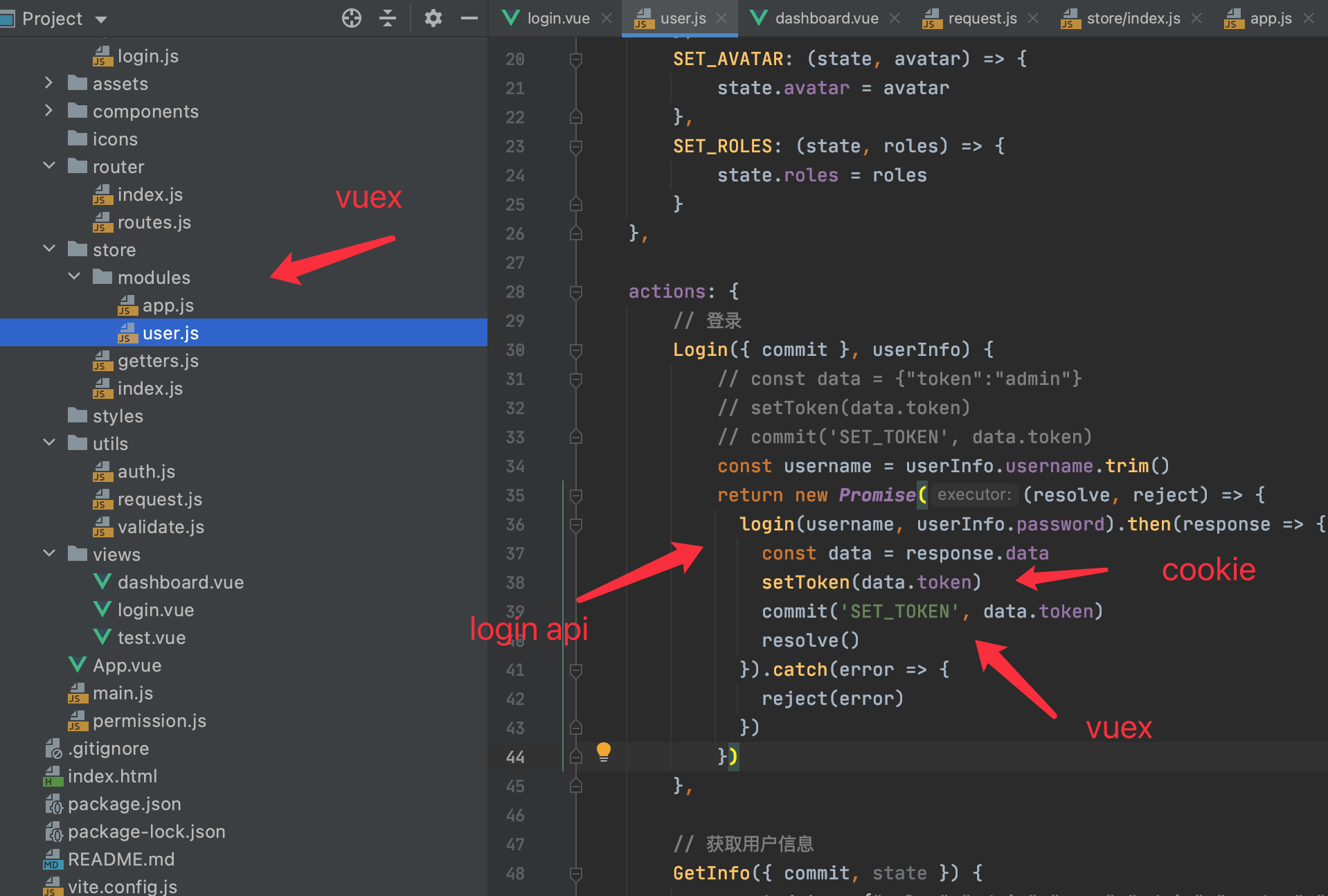Open README.md in the project tree

tap(109, 859)
